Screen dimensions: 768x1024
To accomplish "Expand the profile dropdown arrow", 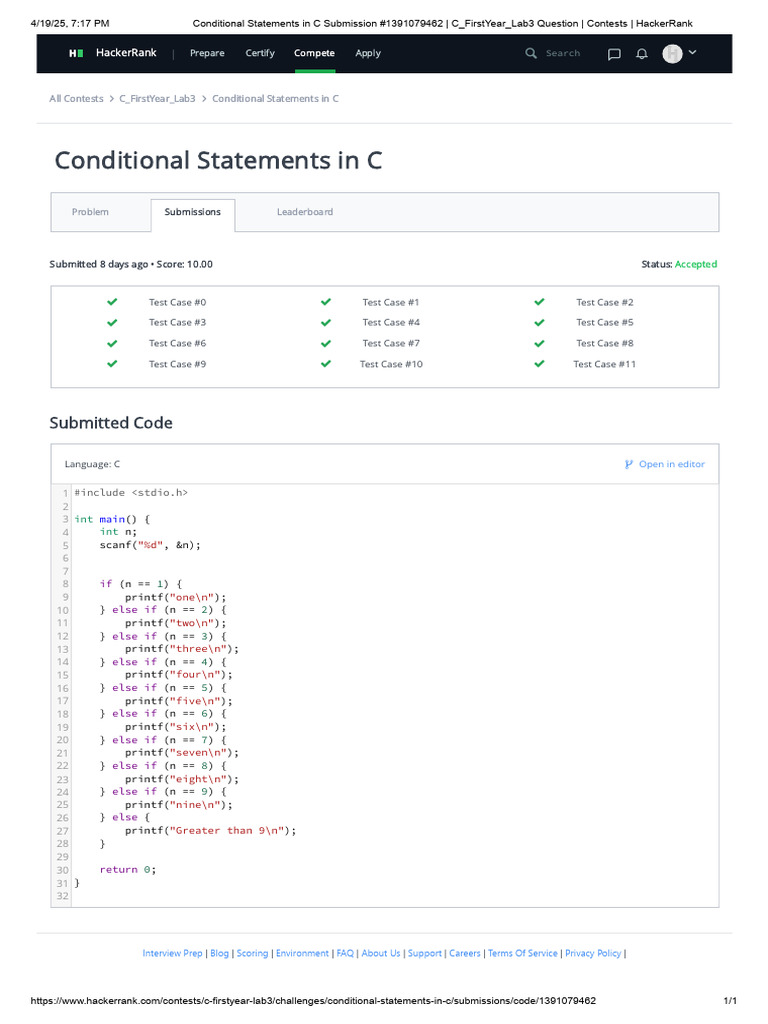I will pyautogui.click(x=693, y=52).
